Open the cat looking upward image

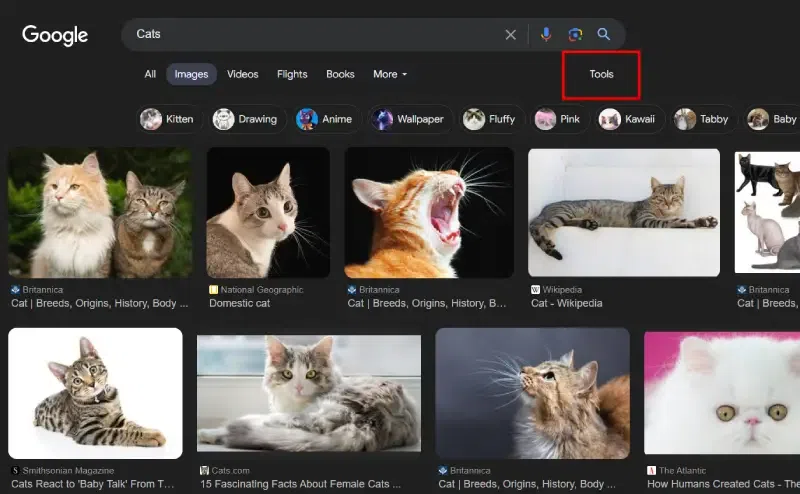(x=532, y=393)
